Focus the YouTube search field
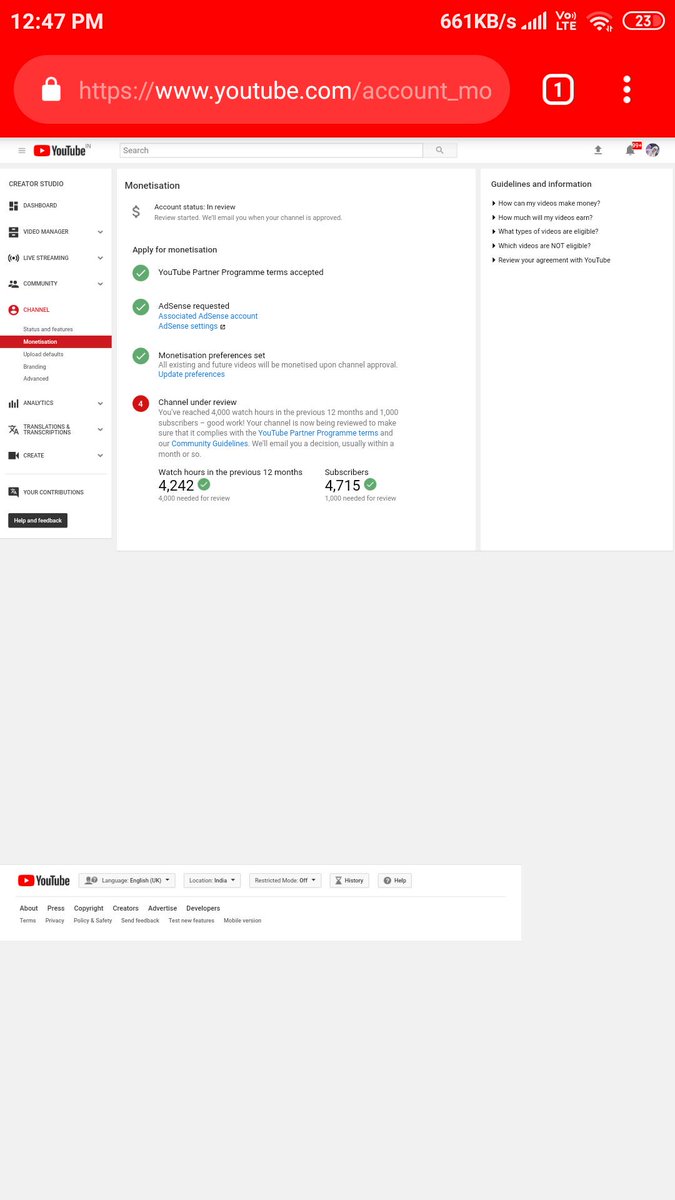Viewport: 675px width, 1200px height. point(271,150)
